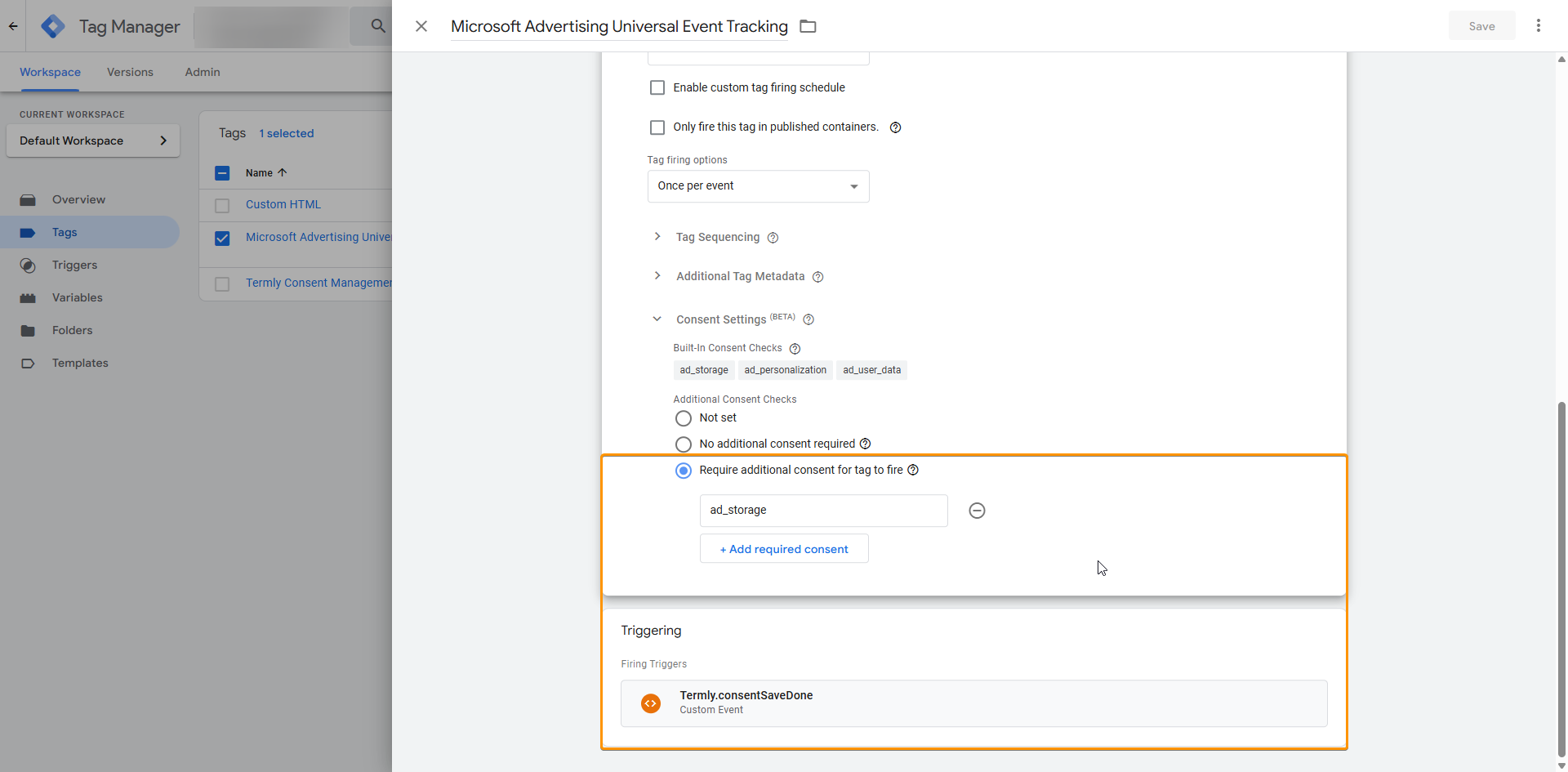
Task: Select Require additional consent radio button
Action: [684, 471]
